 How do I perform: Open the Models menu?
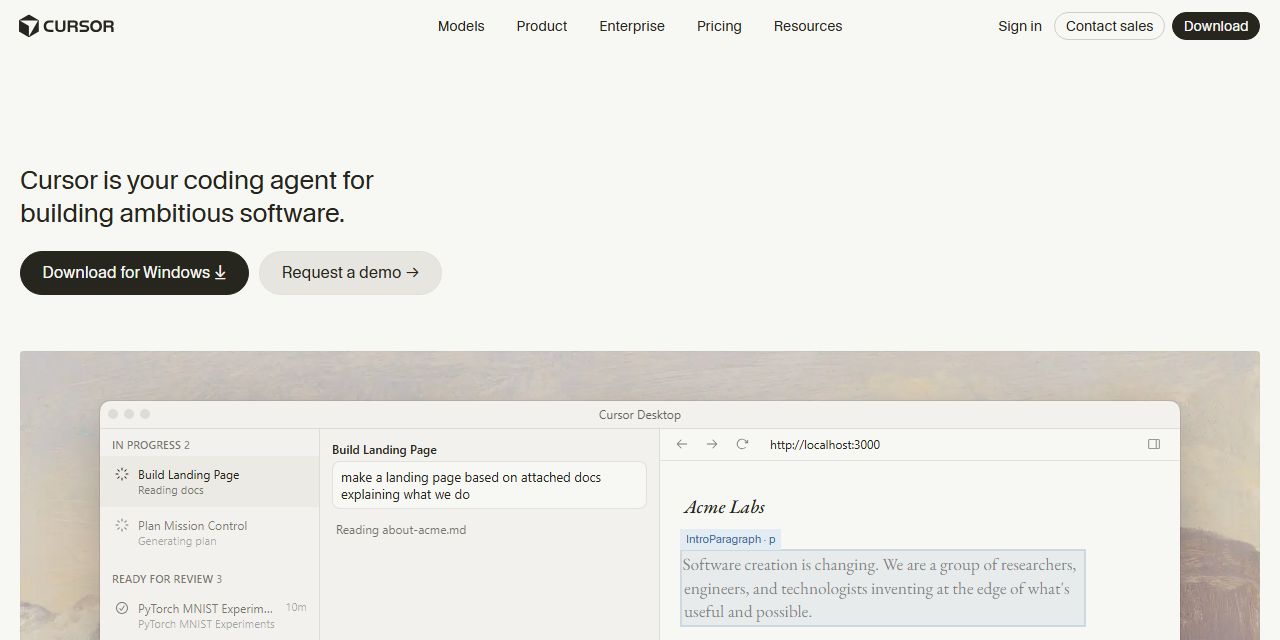pos(461,26)
